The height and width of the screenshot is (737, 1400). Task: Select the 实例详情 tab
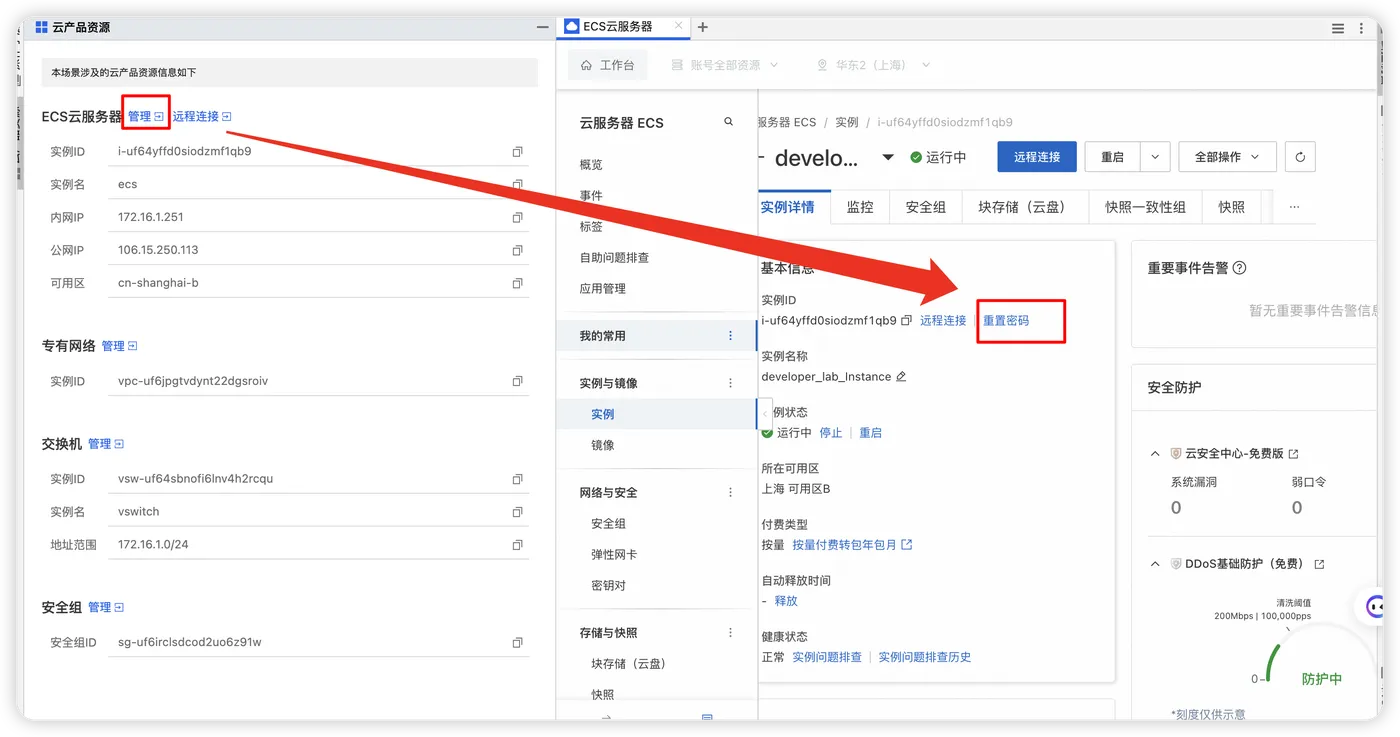787,207
